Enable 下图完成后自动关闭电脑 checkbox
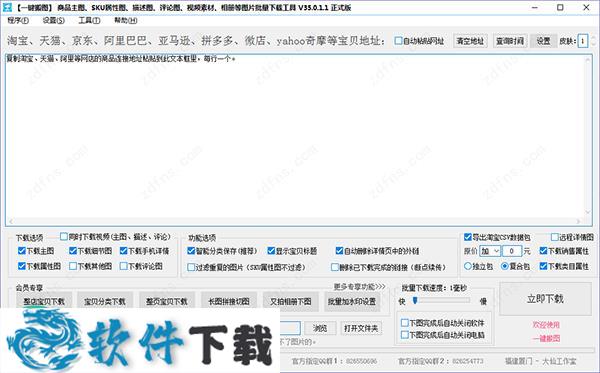 tap(404, 335)
